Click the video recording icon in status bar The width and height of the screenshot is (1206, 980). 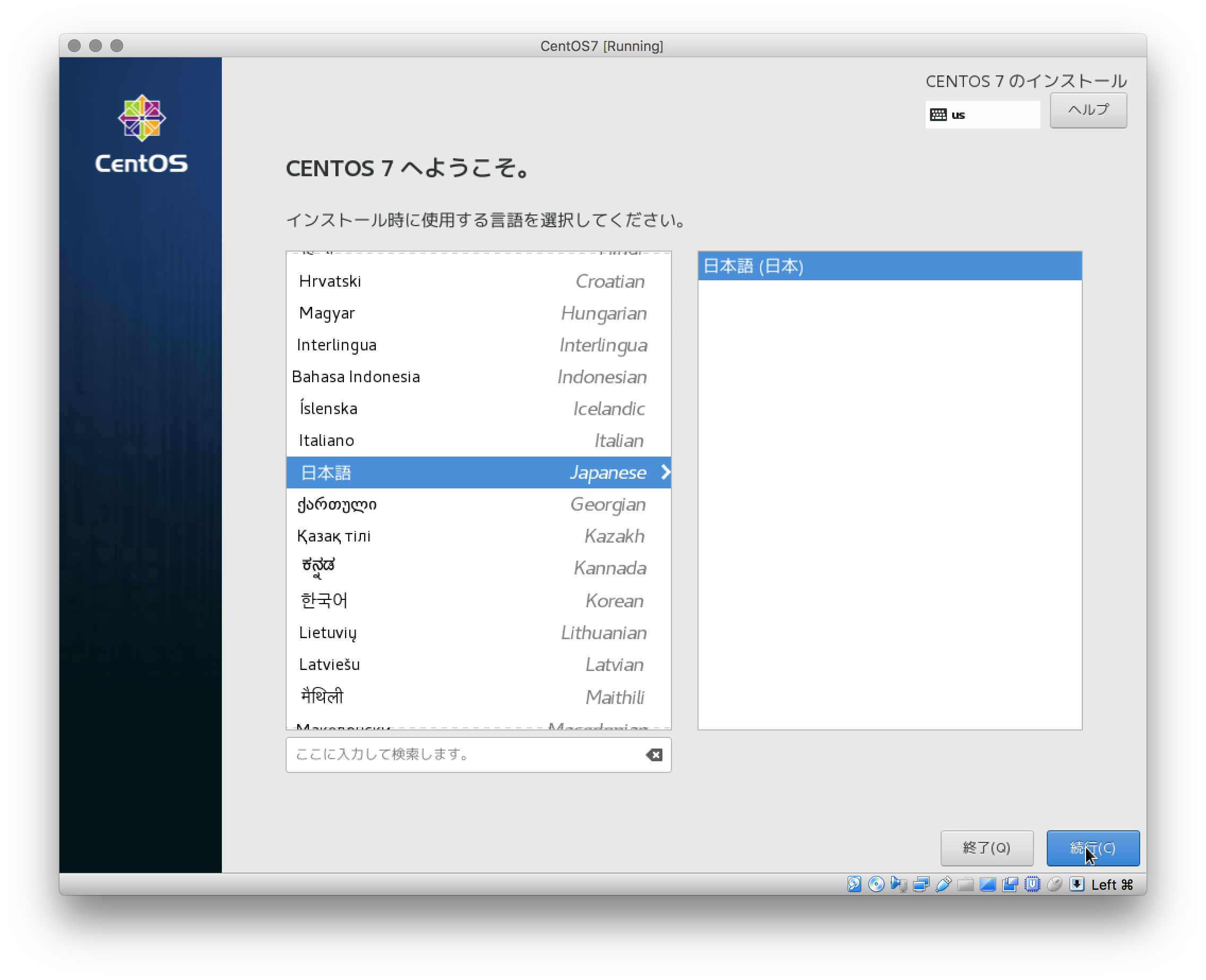coord(1009,884)
